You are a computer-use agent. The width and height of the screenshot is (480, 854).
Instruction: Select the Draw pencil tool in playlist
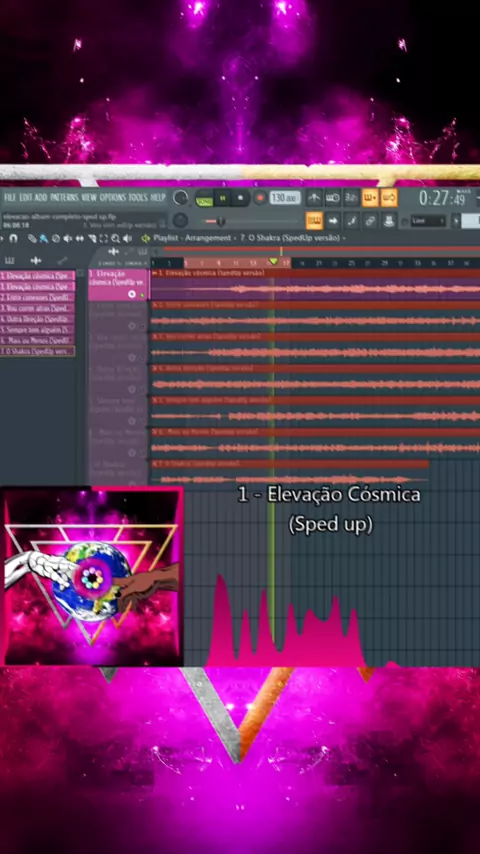tap(32, 238)
